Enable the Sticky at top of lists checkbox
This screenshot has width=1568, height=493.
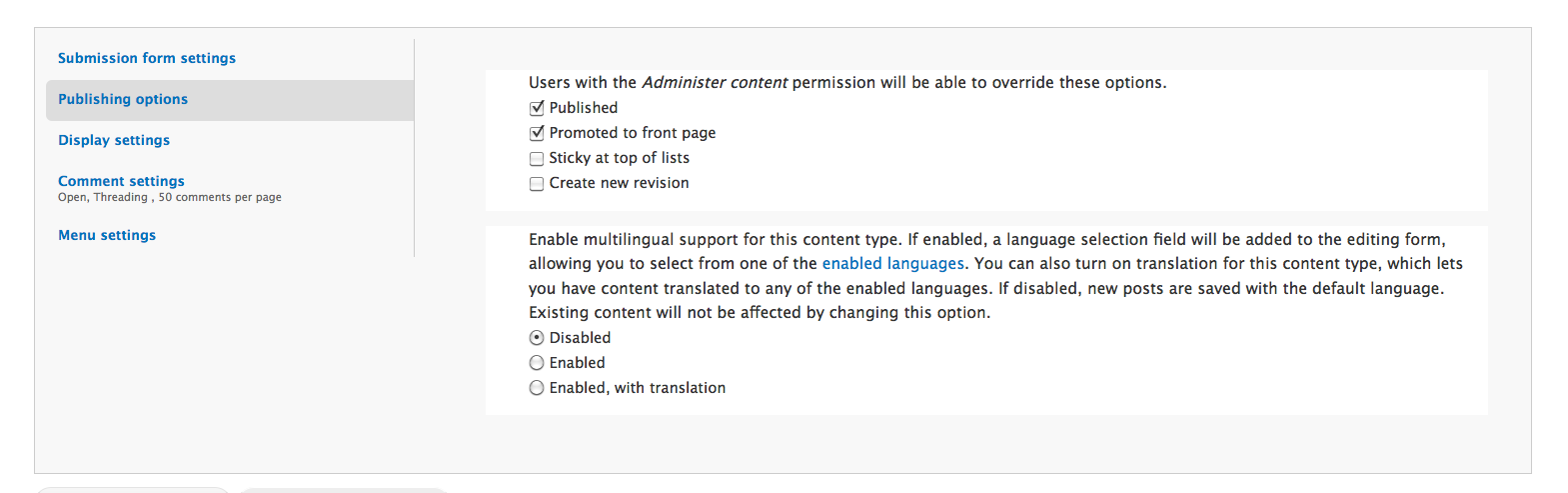pyautogui.click(x=537, y=158)
